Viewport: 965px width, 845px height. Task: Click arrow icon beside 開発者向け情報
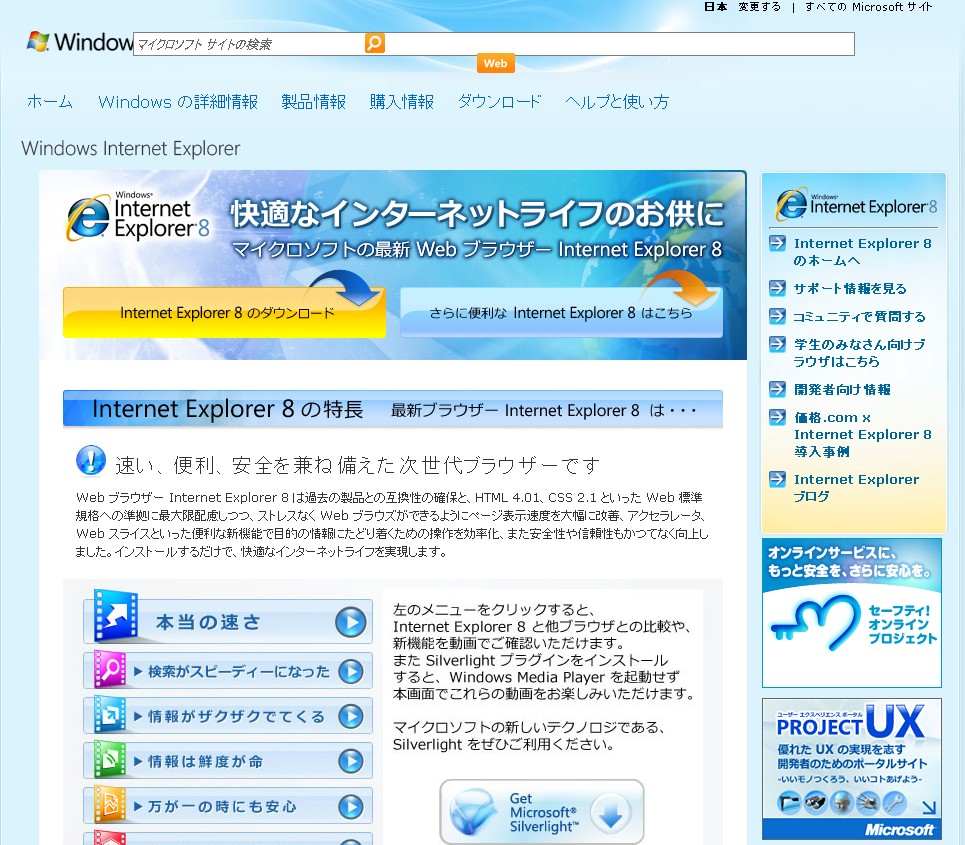[777, 389]
